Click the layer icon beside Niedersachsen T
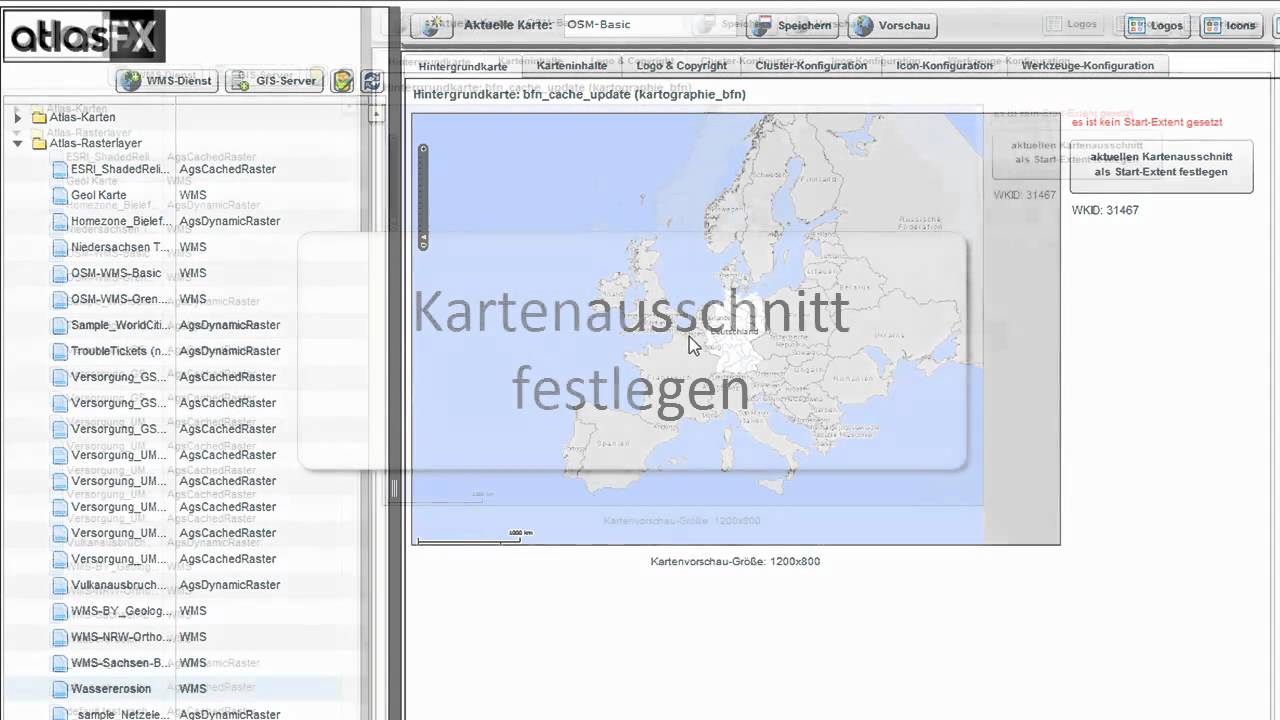 pyautogui.click(x=60, y=247)
